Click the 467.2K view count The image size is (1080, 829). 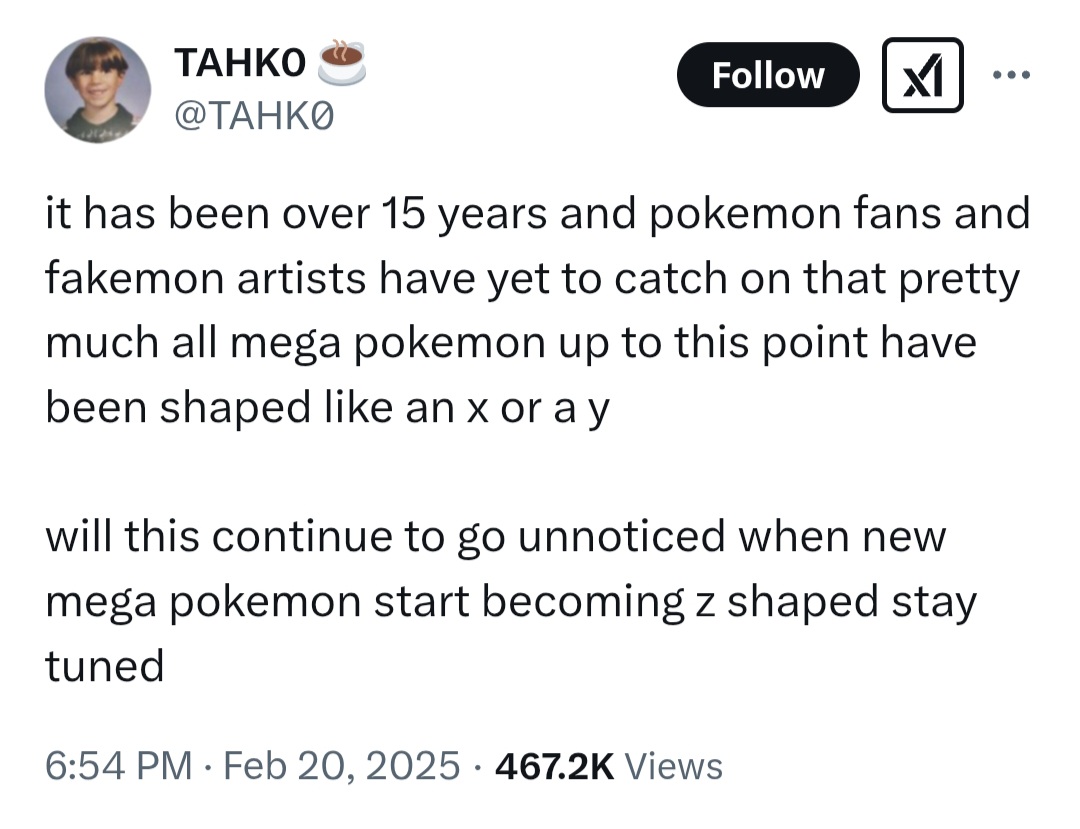click(554, 766)
